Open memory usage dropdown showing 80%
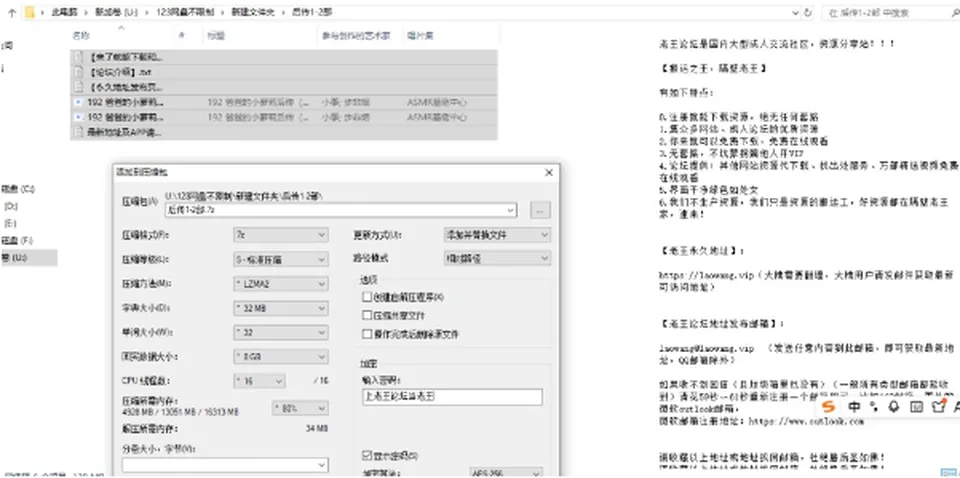960x478 pixels. coord(299,408)
